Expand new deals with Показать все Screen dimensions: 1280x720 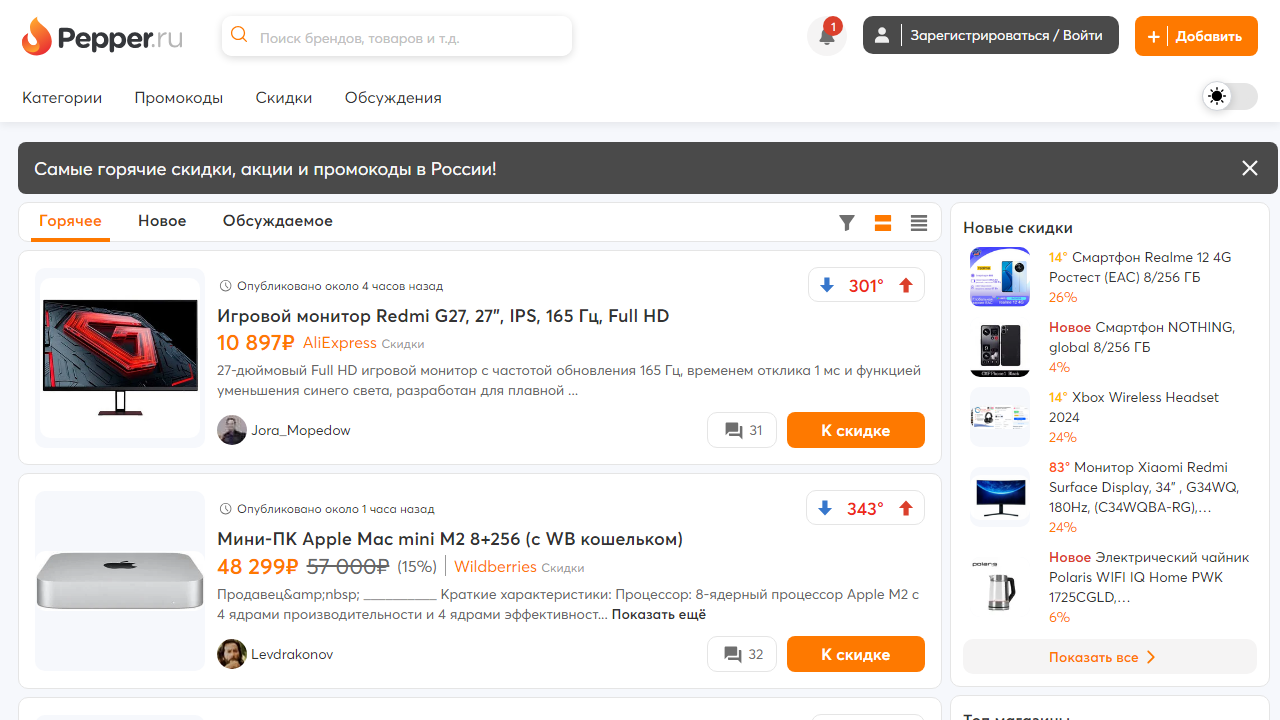(x=1102, y=657)
